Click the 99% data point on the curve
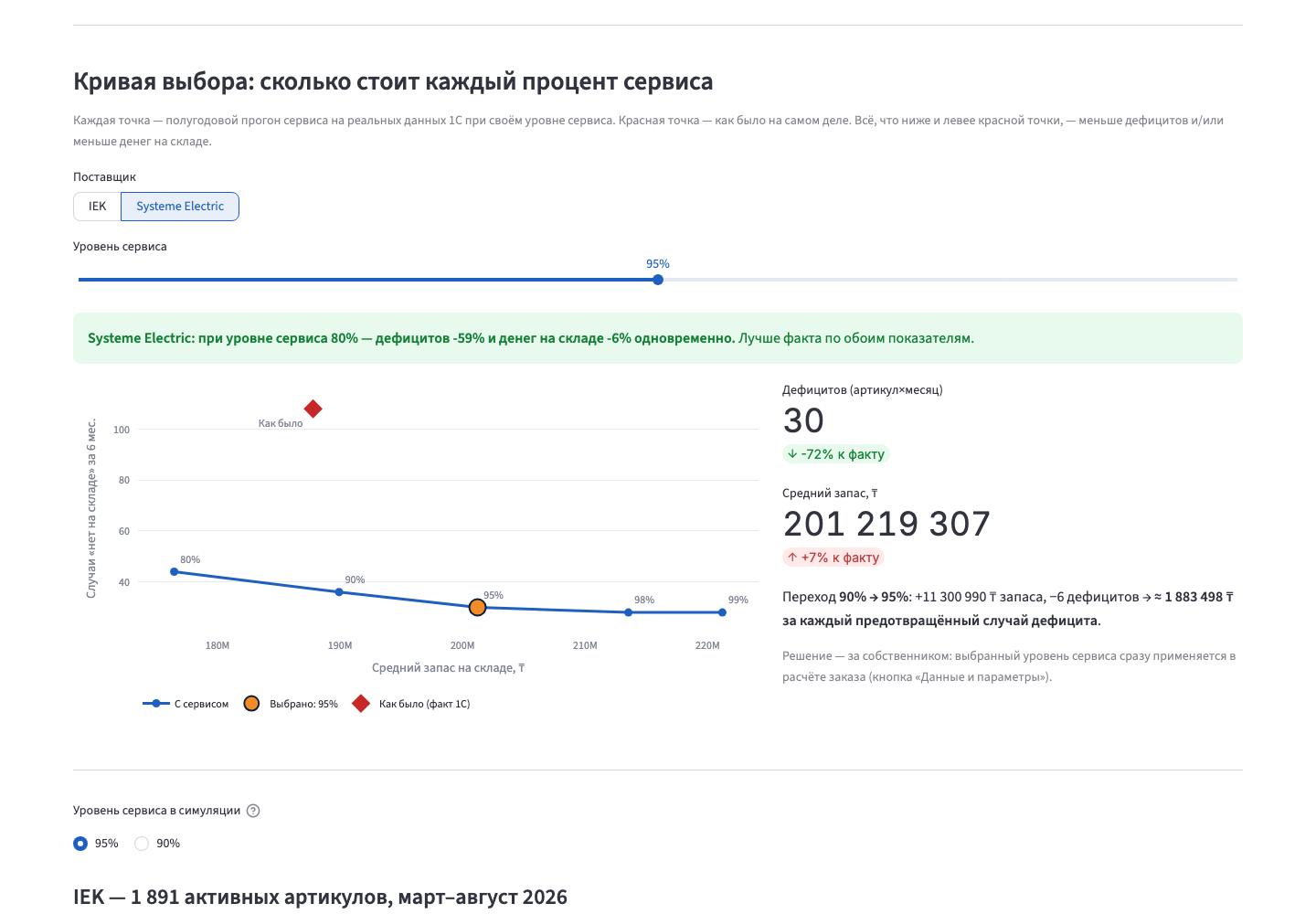 coord(722,612)
